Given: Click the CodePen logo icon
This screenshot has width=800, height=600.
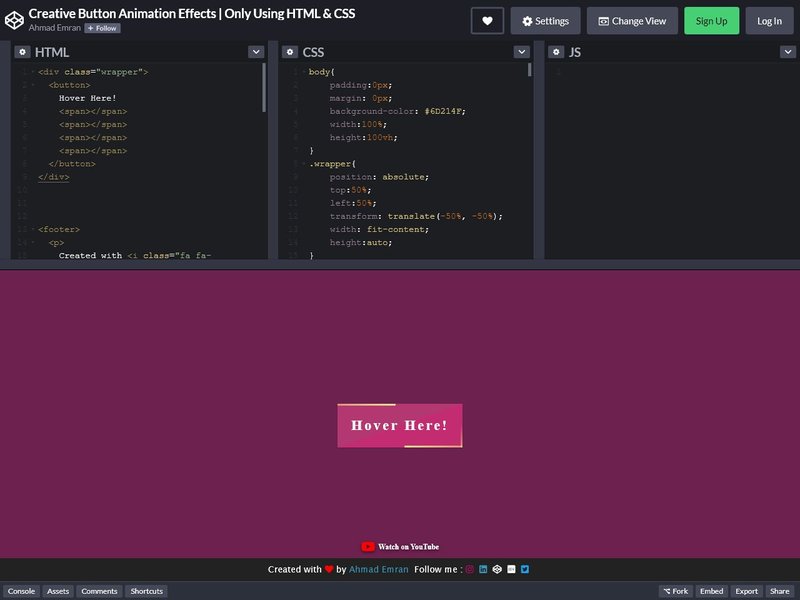Looking at the screenshot, I should [x=14, y=20].
